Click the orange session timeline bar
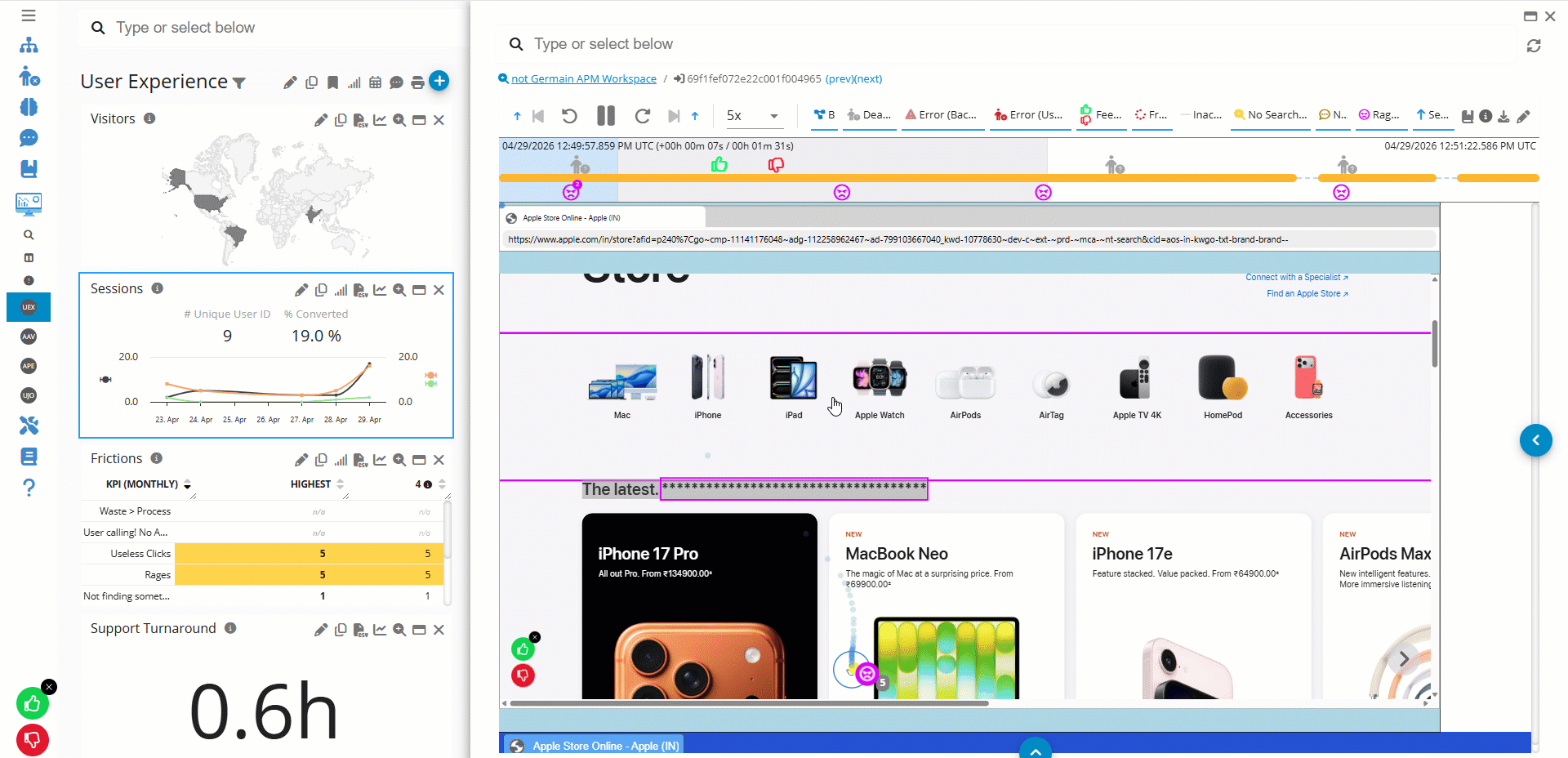The width and height of the screenshot is (1568, 758). coord(898,178)
